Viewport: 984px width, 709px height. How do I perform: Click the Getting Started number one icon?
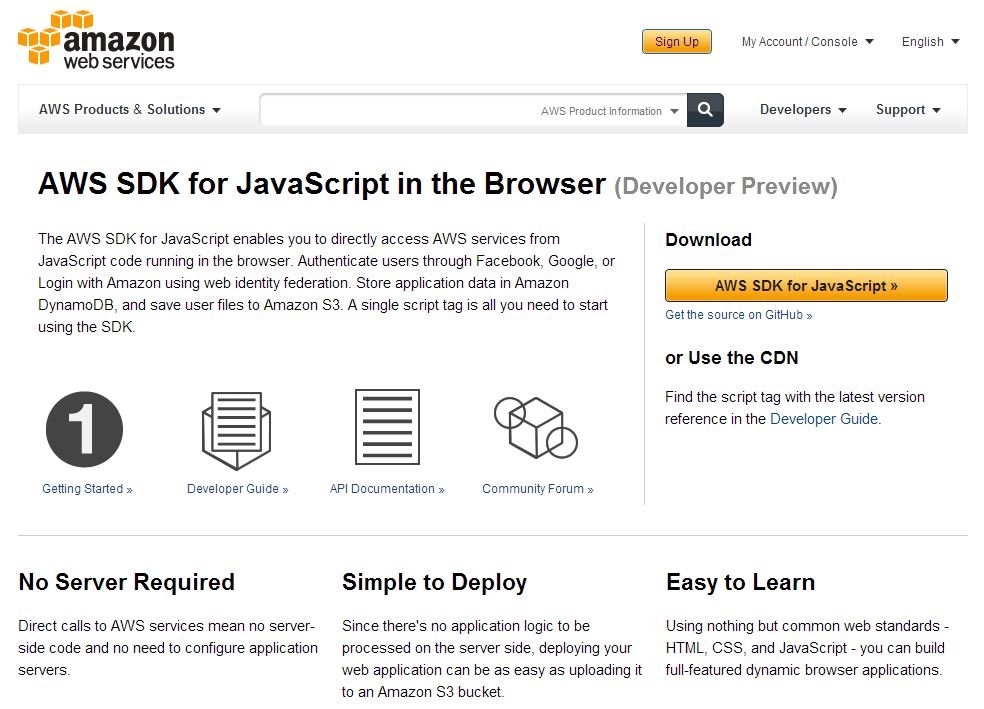point(84,429)
